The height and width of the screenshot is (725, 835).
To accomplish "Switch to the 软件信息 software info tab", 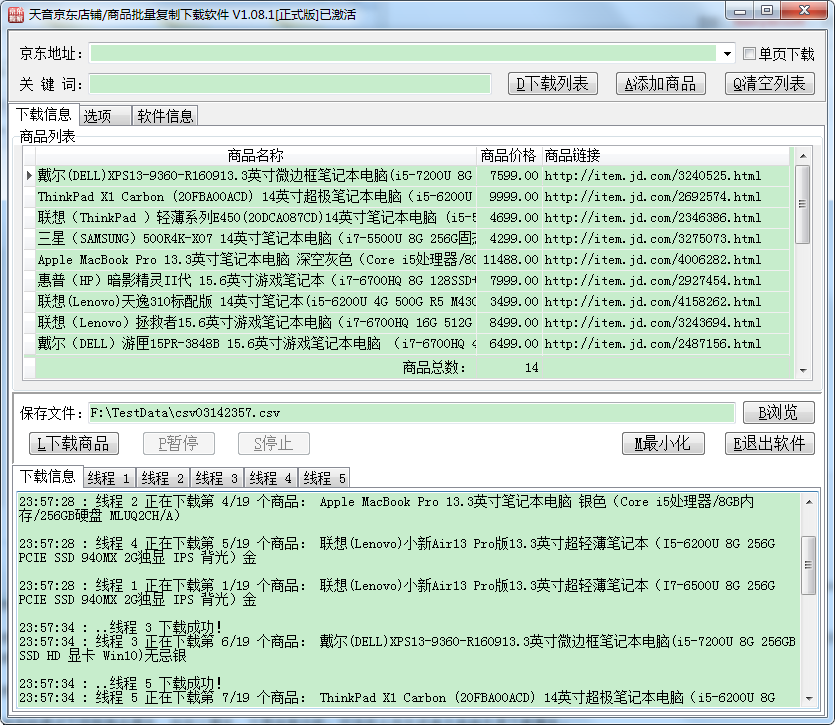I will [x=166, y=115].
